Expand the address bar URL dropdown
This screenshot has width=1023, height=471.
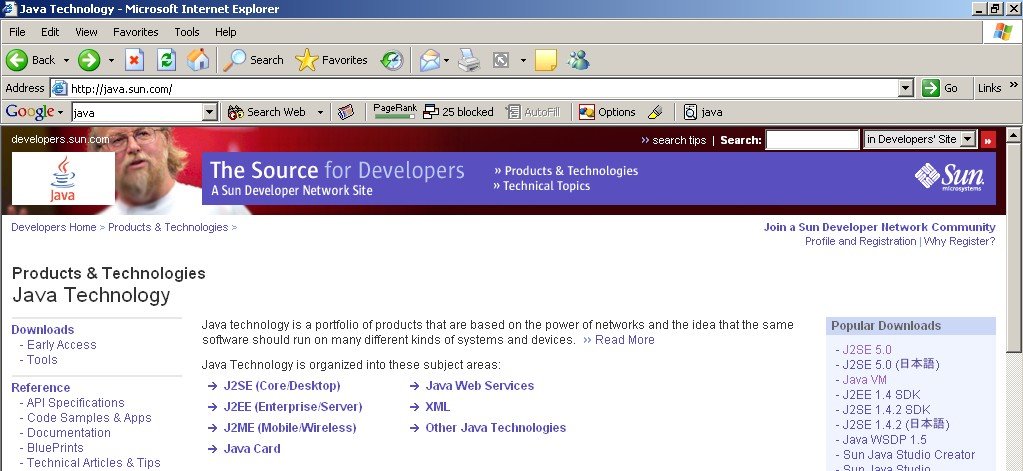[905, 88]
